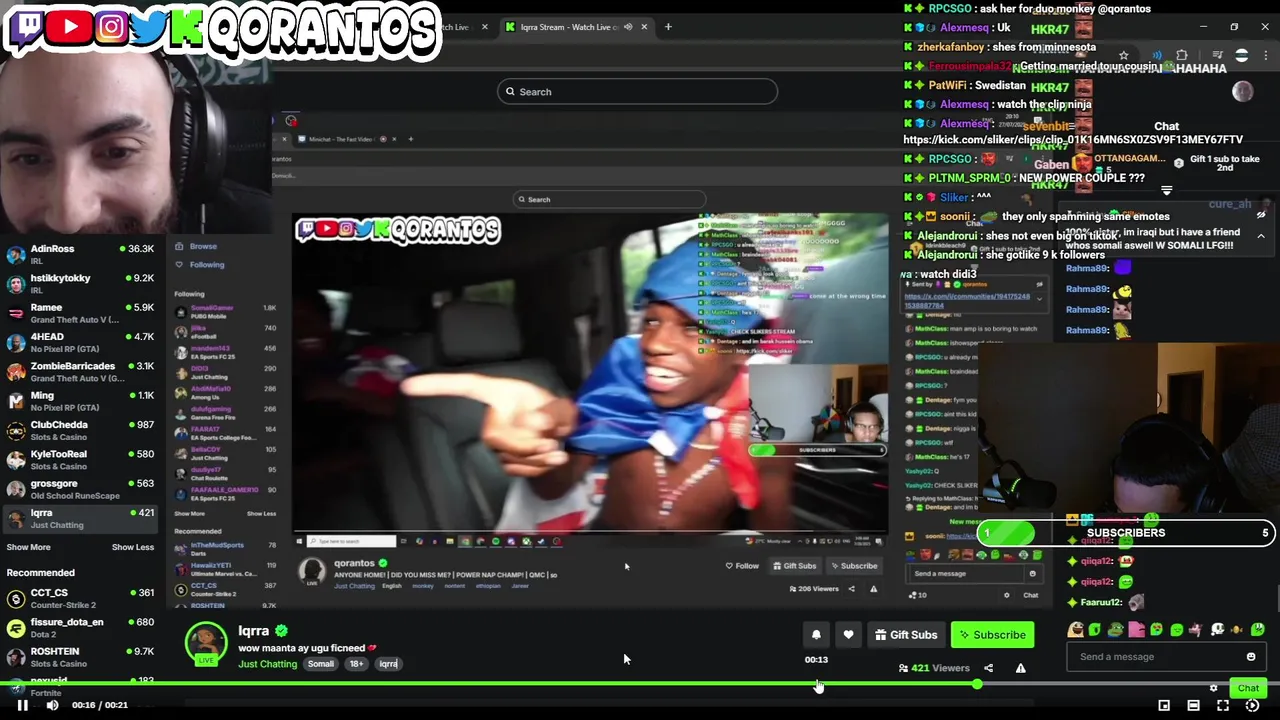Open Ramee channel in the sidebar
The height and width of the screenshot is (720, 1280).
tap(82, 313)
